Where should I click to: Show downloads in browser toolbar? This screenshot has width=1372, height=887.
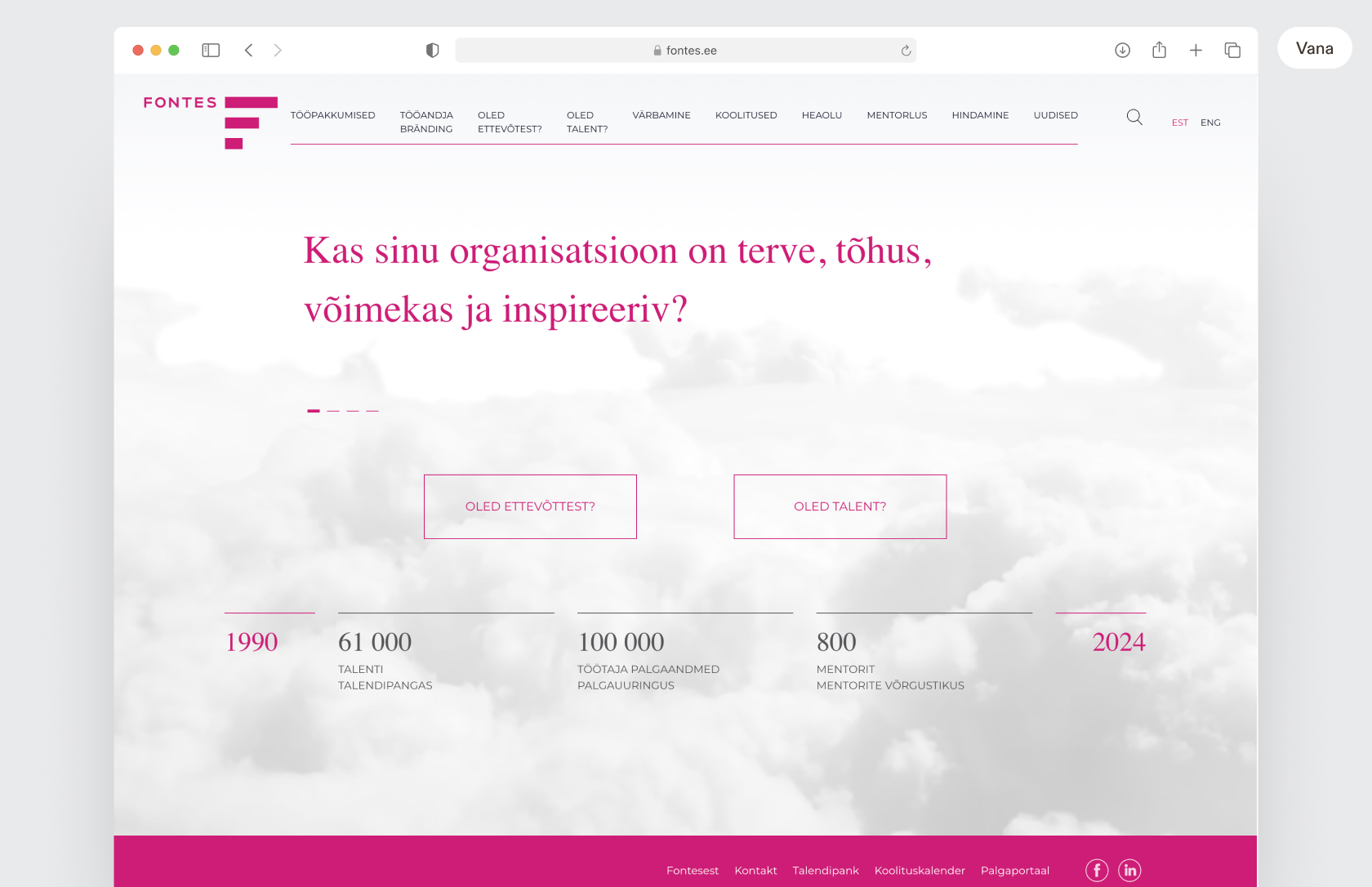click(x=1122, y=51)
